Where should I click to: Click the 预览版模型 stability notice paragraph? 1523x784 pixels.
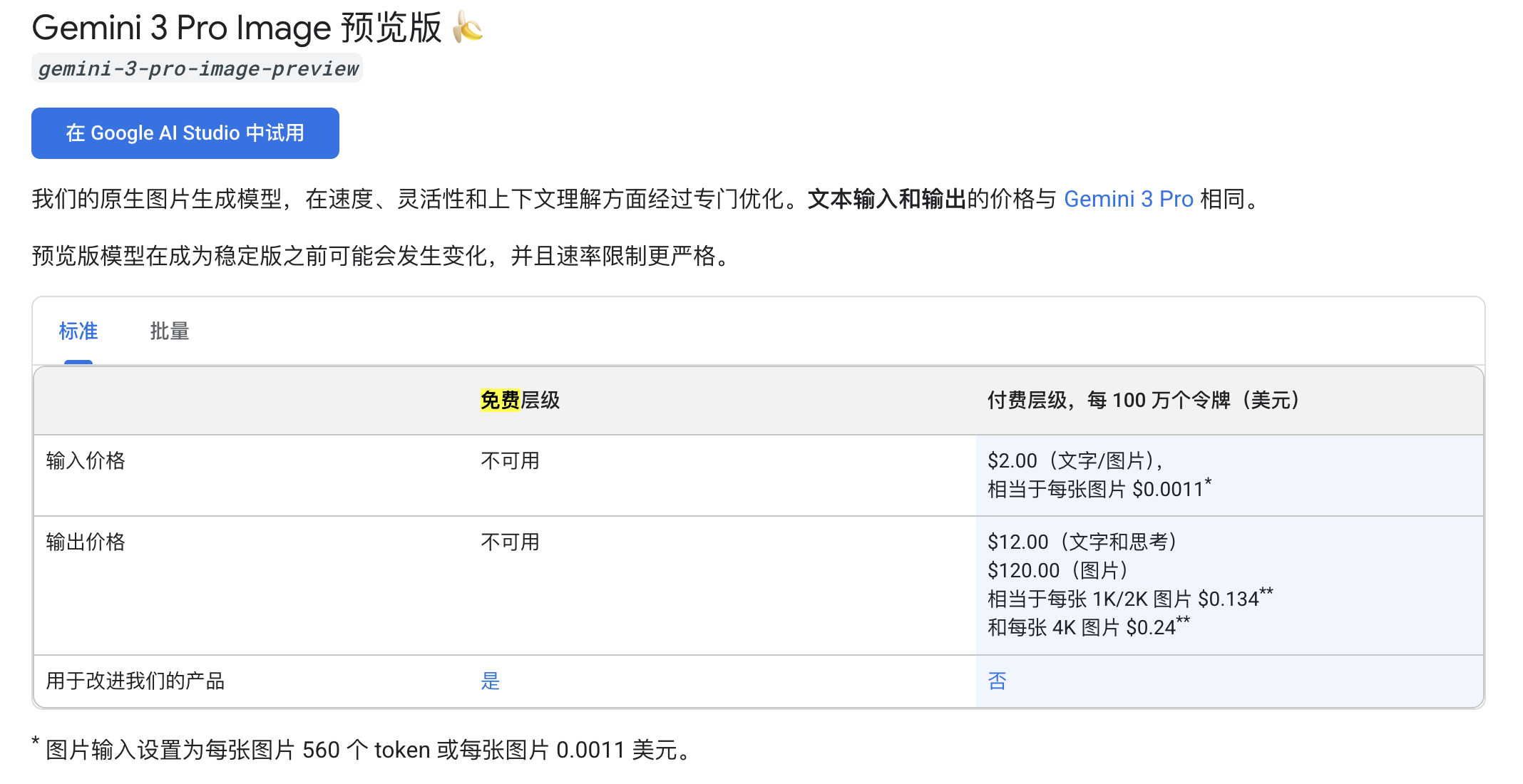[x=384, y=255]
